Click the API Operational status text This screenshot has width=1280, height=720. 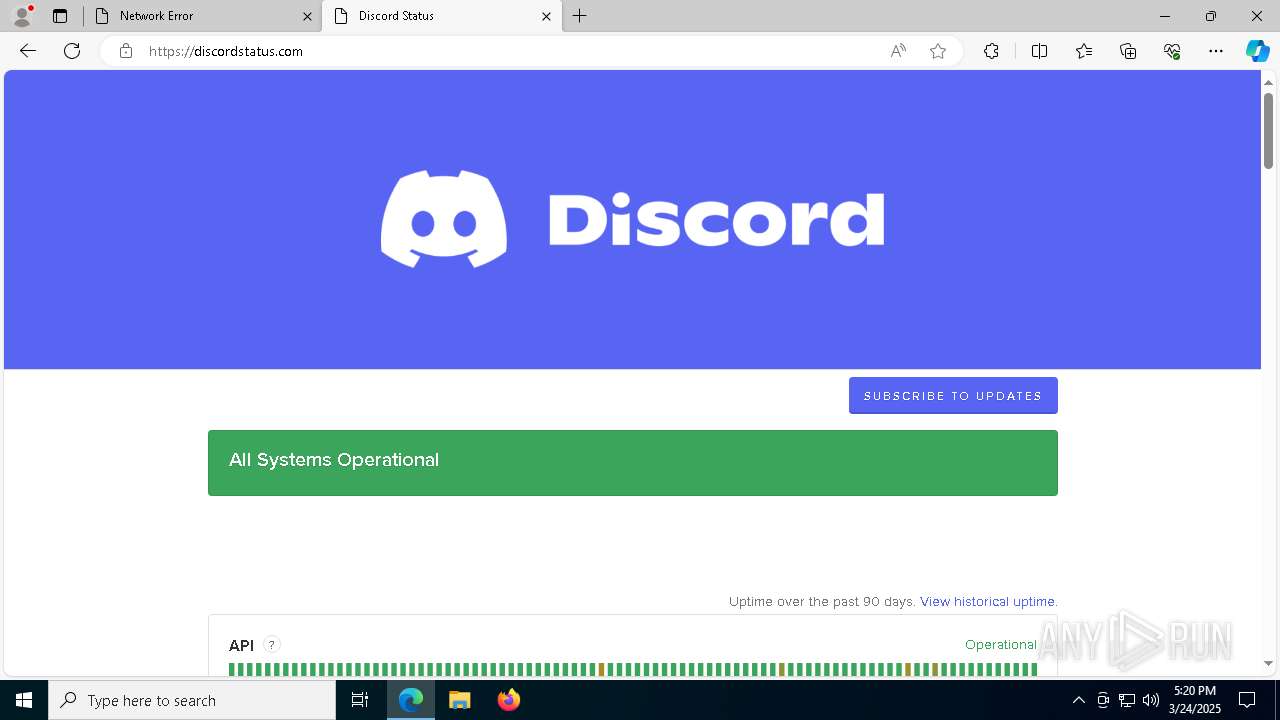(x=1001, y=645)
